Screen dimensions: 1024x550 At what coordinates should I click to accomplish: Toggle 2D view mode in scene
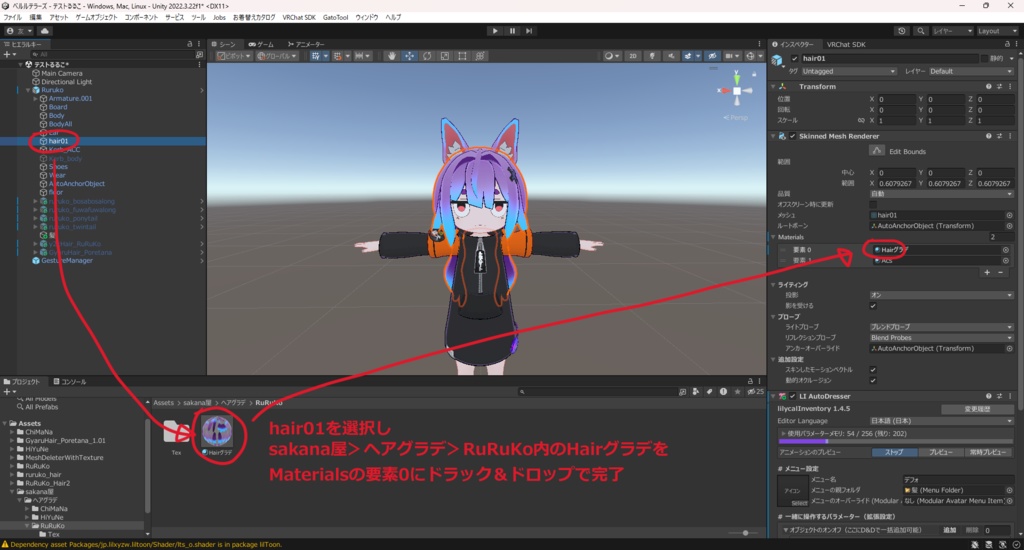pos(633,56)
